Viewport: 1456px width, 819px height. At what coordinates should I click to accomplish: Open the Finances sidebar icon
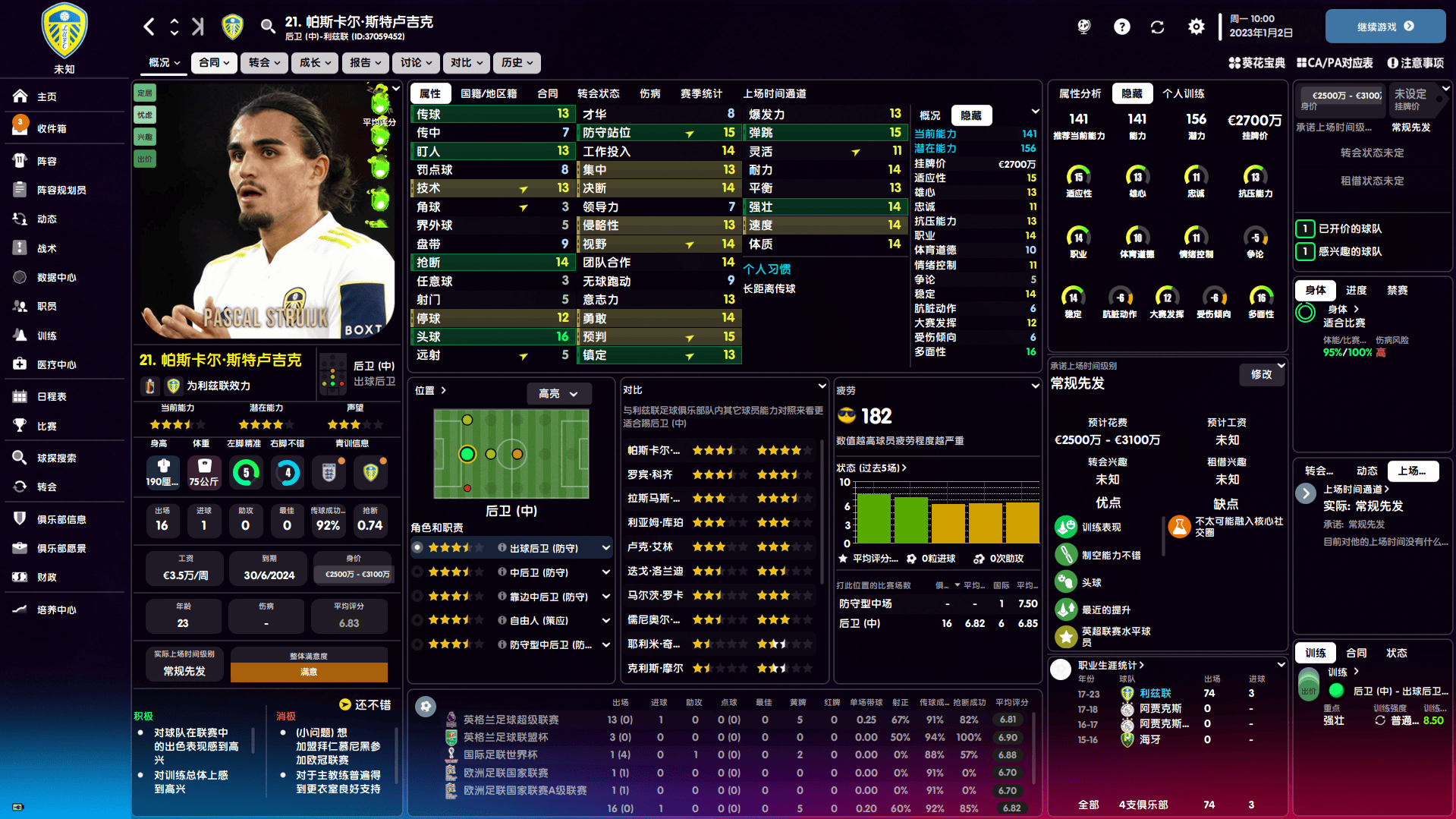[x=20, y=577]
